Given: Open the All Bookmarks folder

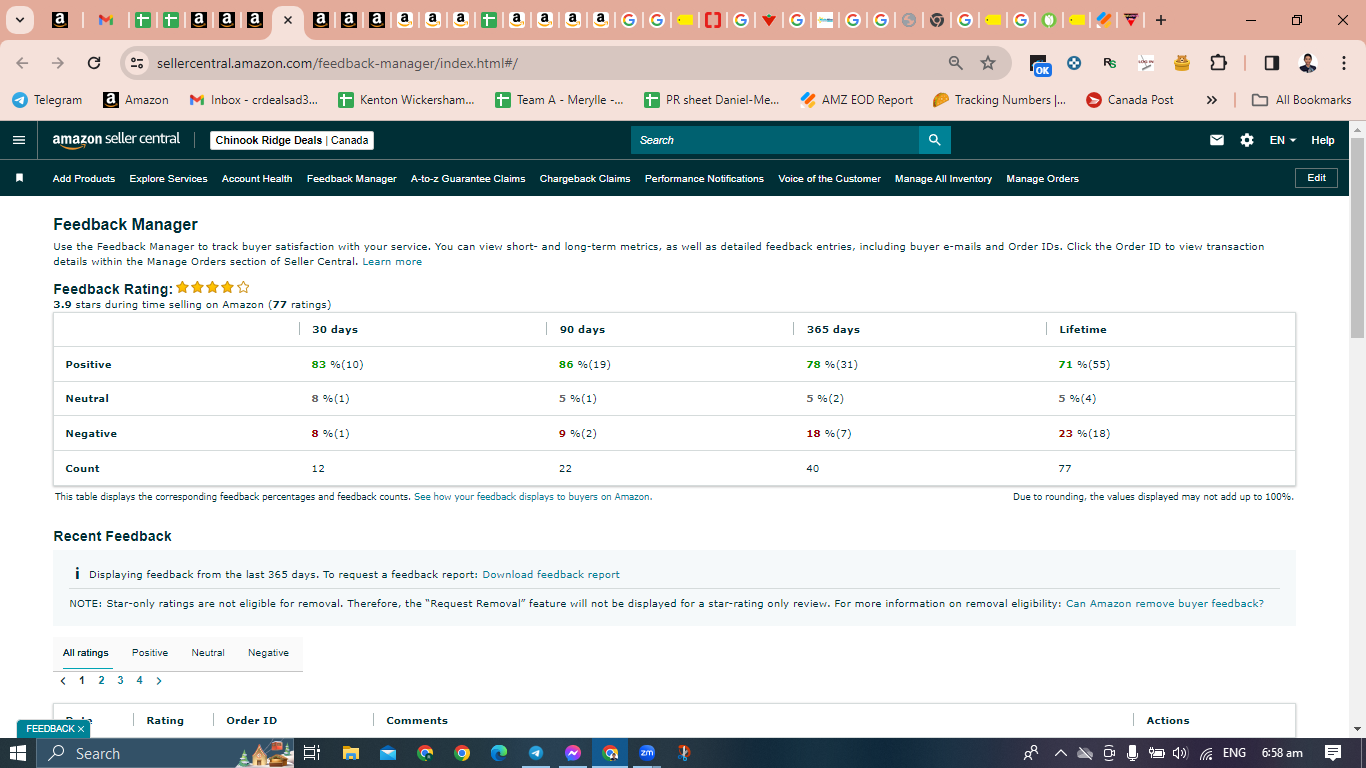Looking at the screenshot, I should [x=1301, y=100].
